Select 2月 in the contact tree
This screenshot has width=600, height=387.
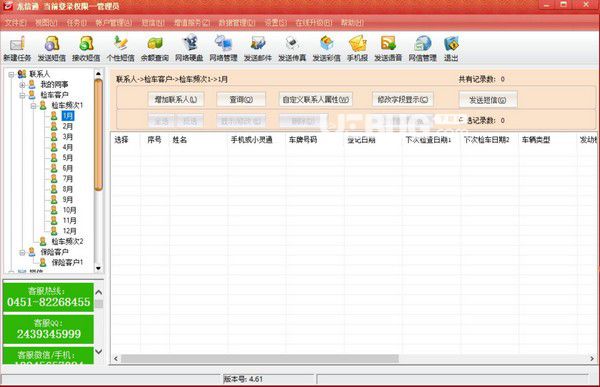point(68,126)
